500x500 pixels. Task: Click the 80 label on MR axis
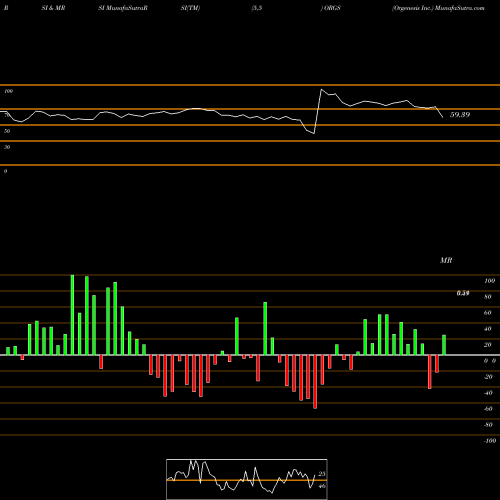488,297
